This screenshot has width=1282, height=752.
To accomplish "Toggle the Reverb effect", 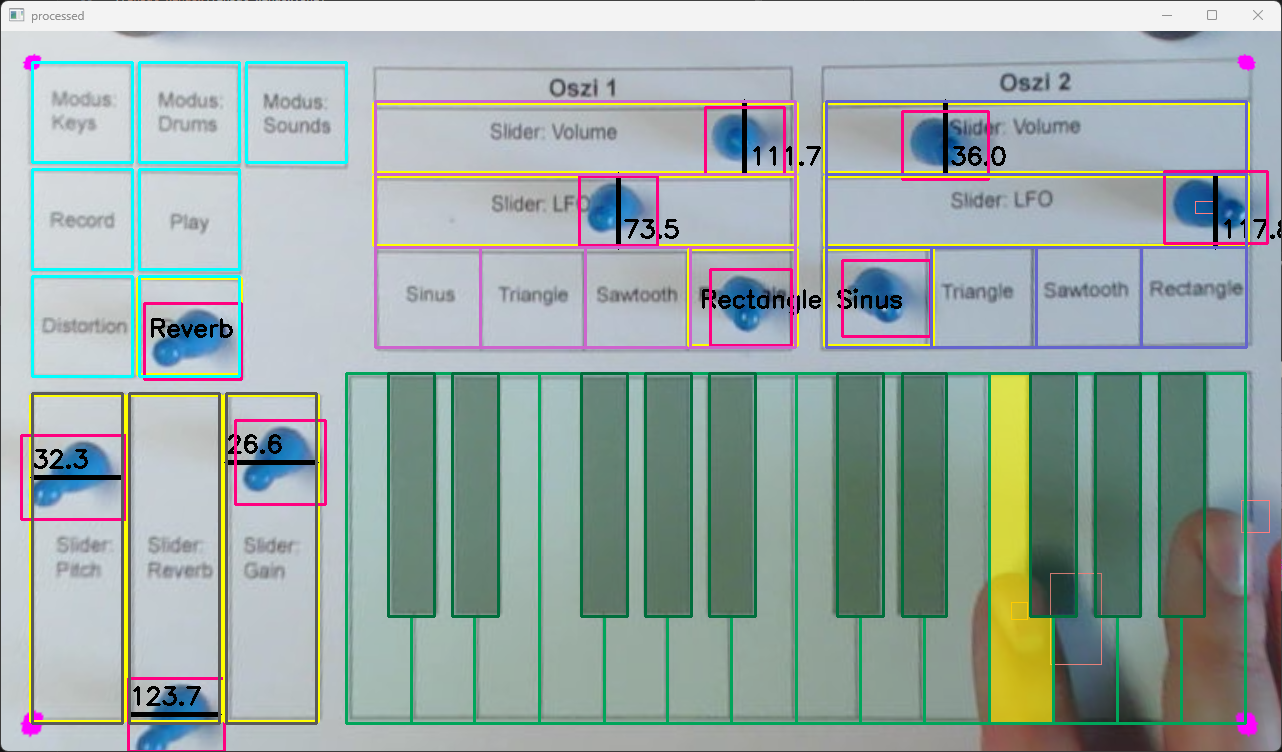I will pyautogui.click(x=190, y=329).
